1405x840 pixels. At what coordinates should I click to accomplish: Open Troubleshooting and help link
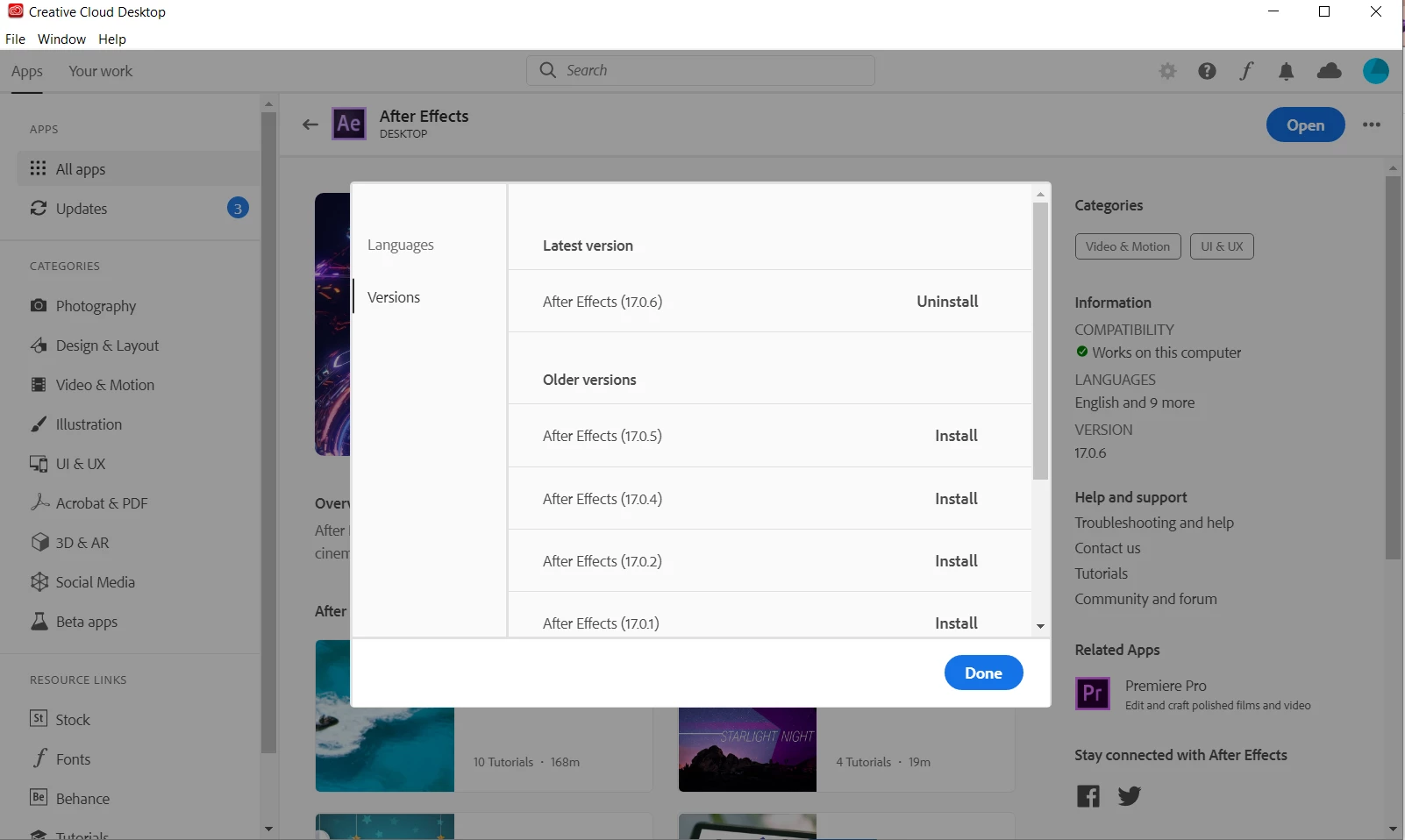point(1154,523)
